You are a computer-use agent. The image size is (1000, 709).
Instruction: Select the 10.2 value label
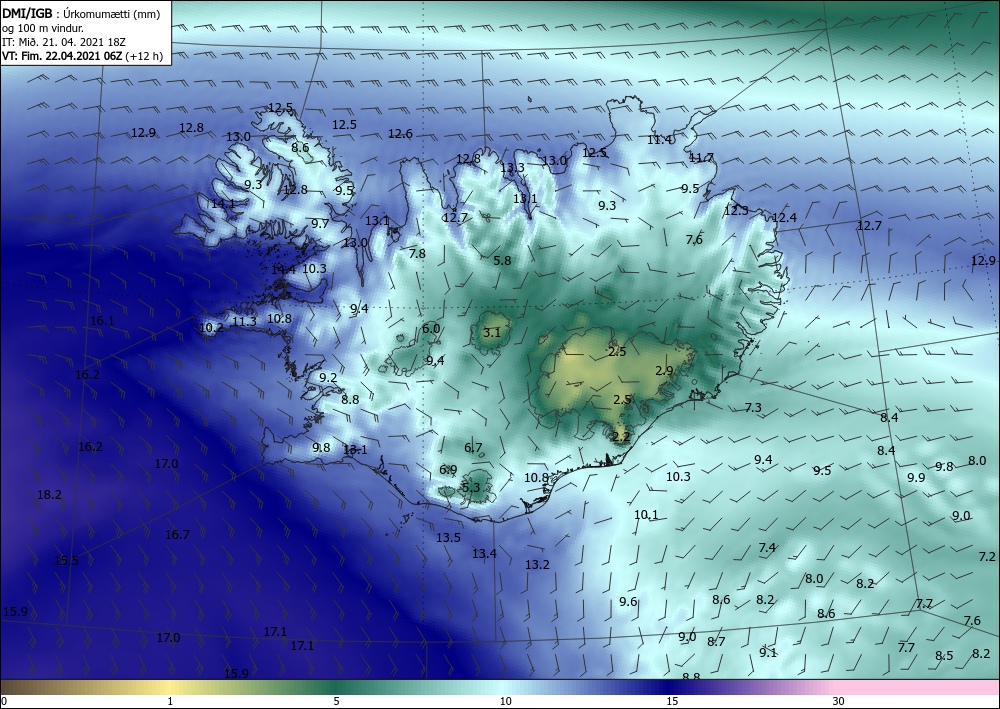click(x=212, y=327)
